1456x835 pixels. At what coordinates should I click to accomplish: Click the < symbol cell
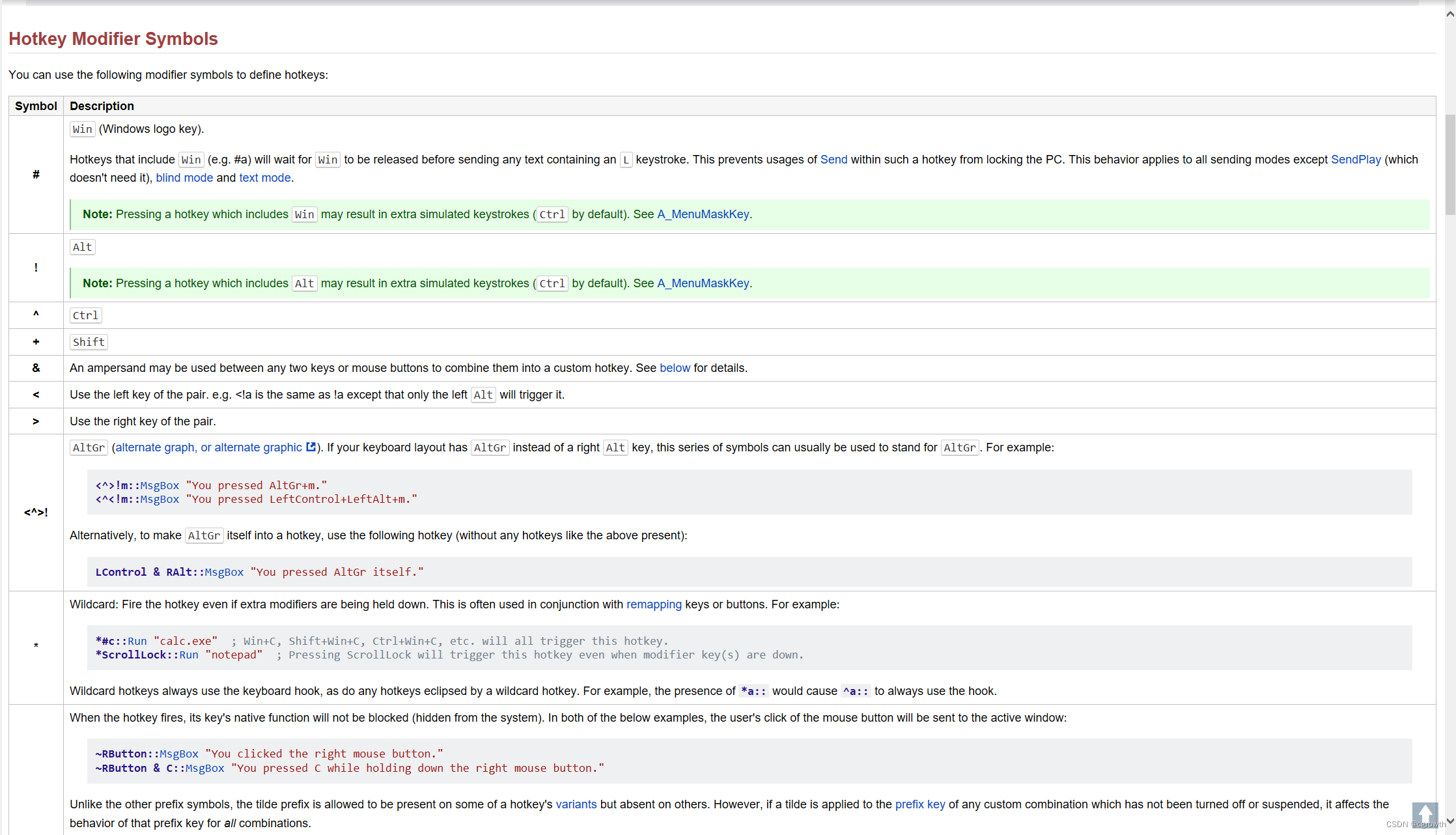coord(36,395)
